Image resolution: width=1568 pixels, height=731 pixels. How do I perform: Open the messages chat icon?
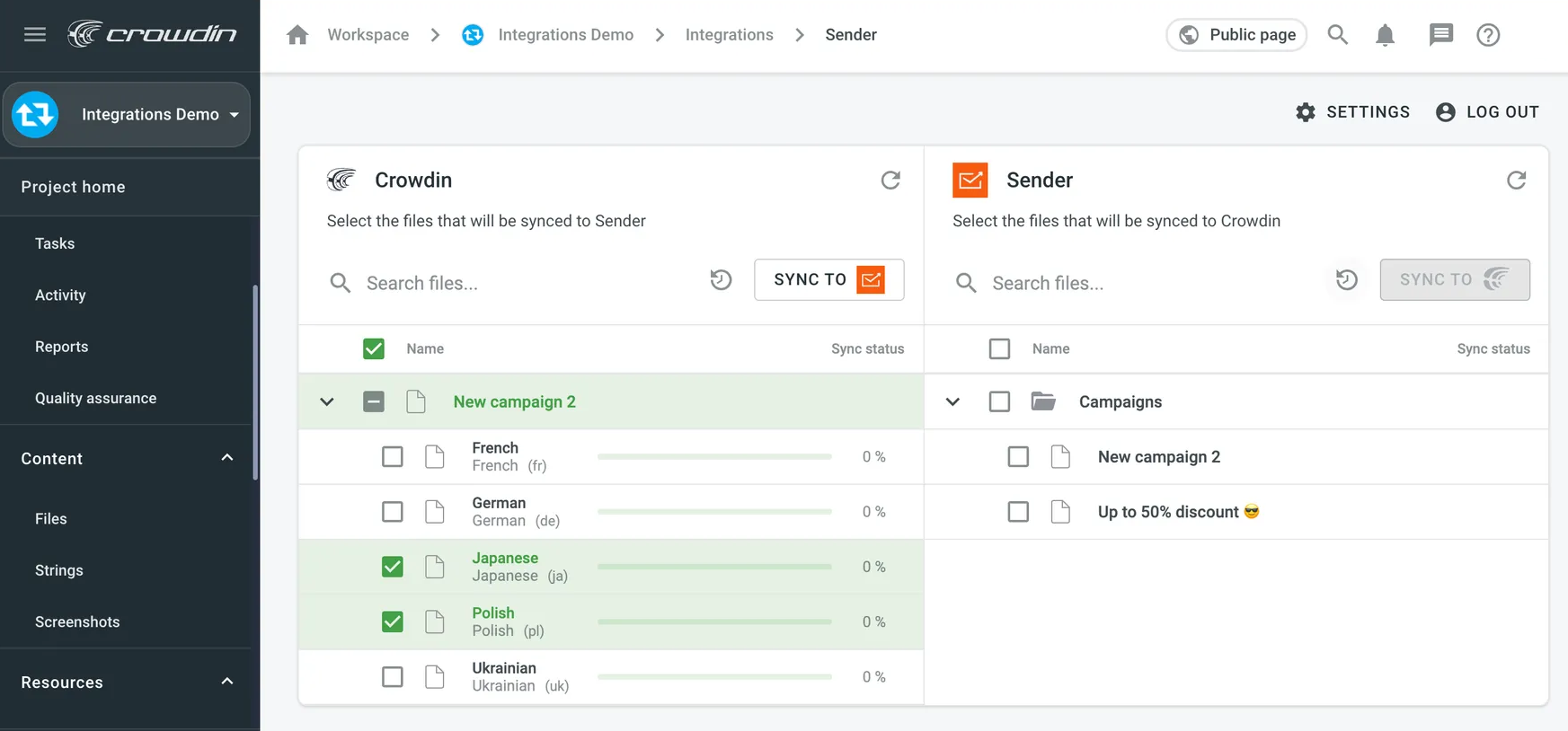1440,35
